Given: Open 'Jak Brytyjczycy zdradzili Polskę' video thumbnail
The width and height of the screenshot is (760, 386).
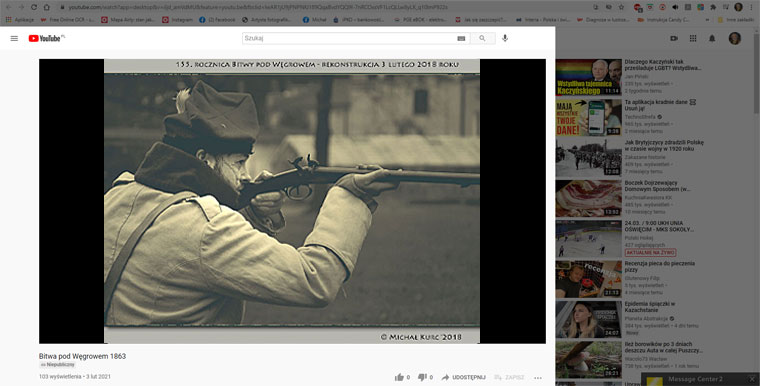Looking at the screenshot, I should 588,158.
